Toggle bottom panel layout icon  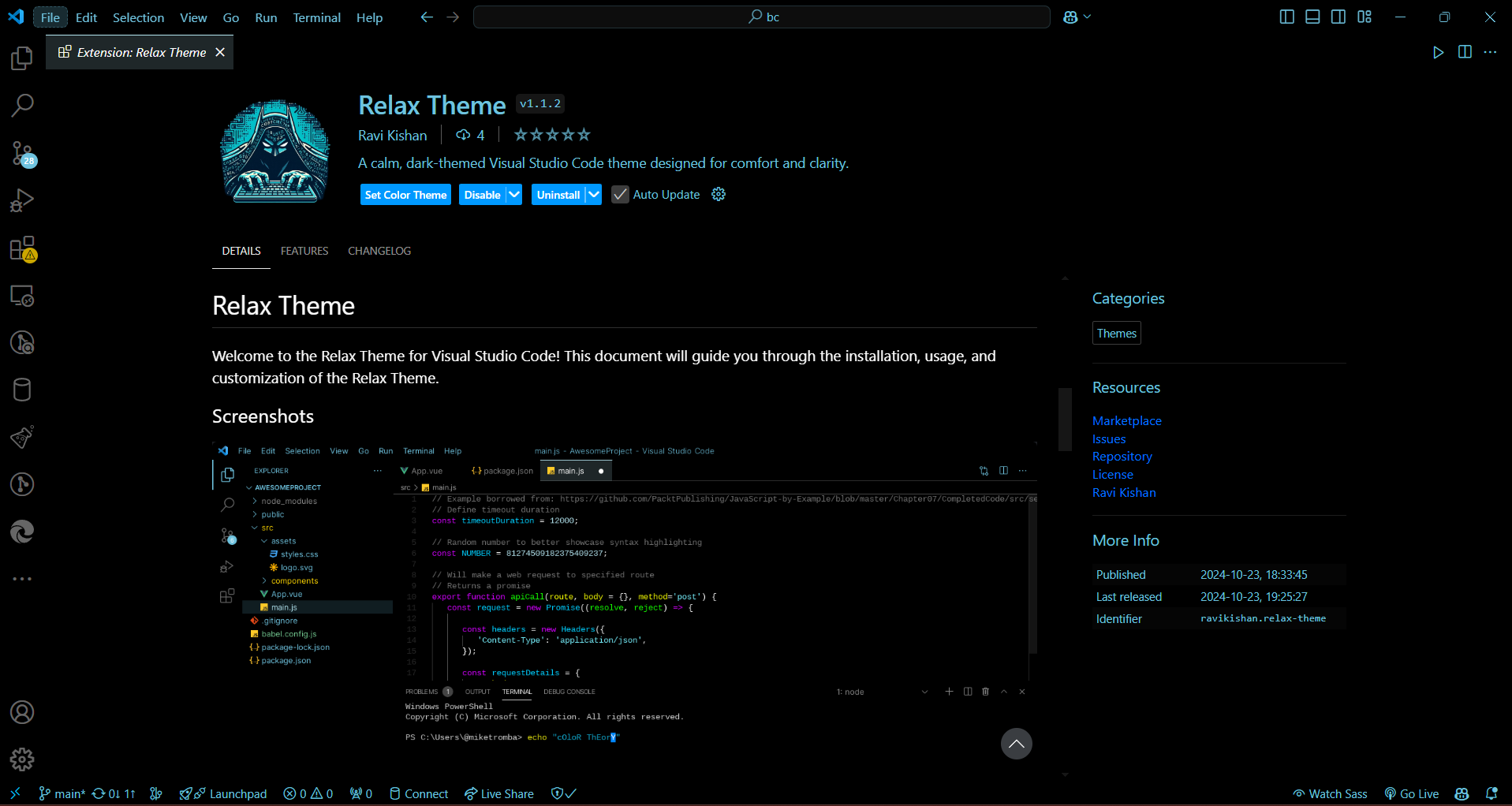point(1312,17)
